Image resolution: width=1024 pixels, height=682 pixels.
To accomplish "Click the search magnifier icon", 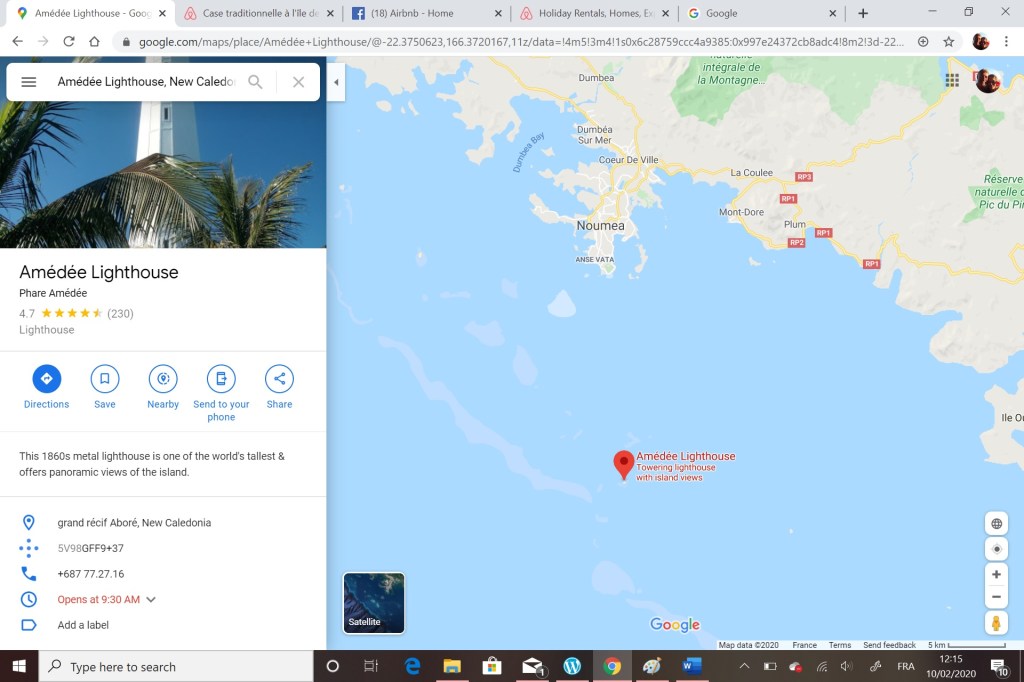I will 255,82.
